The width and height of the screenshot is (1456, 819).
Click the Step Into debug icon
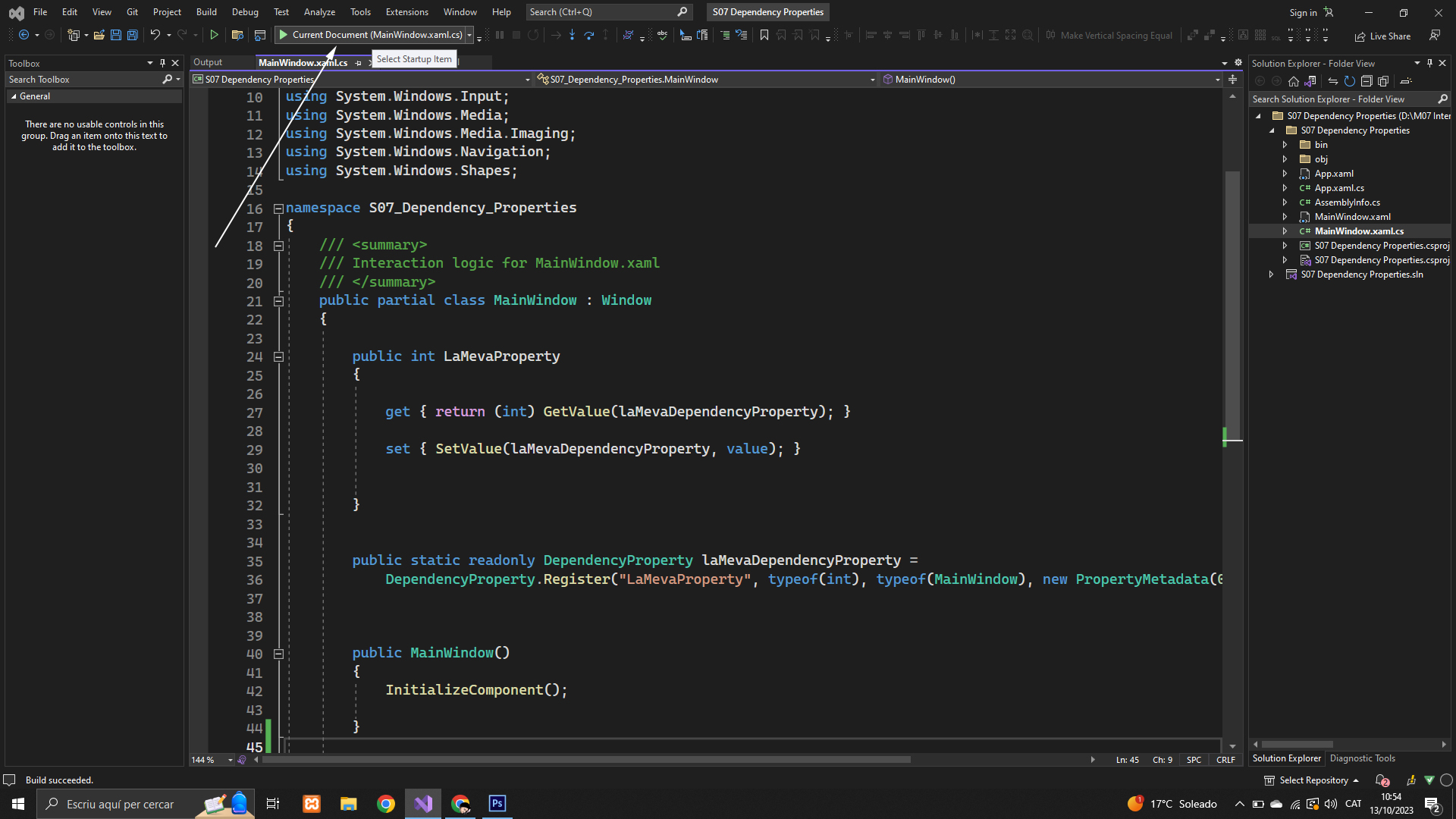[572, 35]
